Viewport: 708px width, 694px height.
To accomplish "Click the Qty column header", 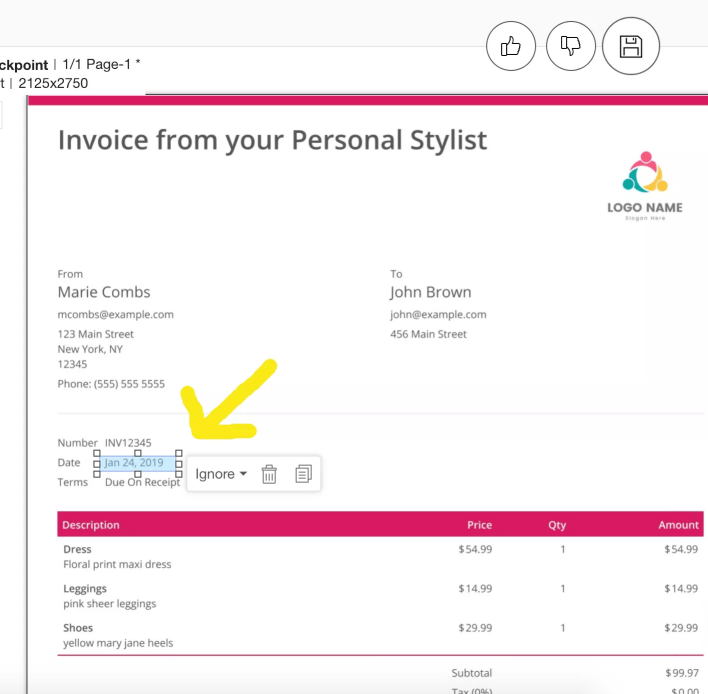I will [x=557, y=525].
